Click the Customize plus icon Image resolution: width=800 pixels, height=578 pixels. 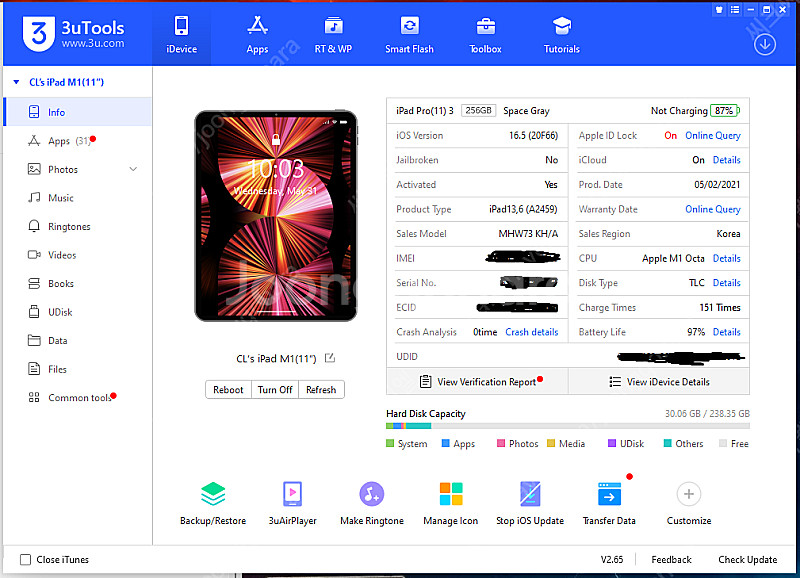[x=688, y=494]
